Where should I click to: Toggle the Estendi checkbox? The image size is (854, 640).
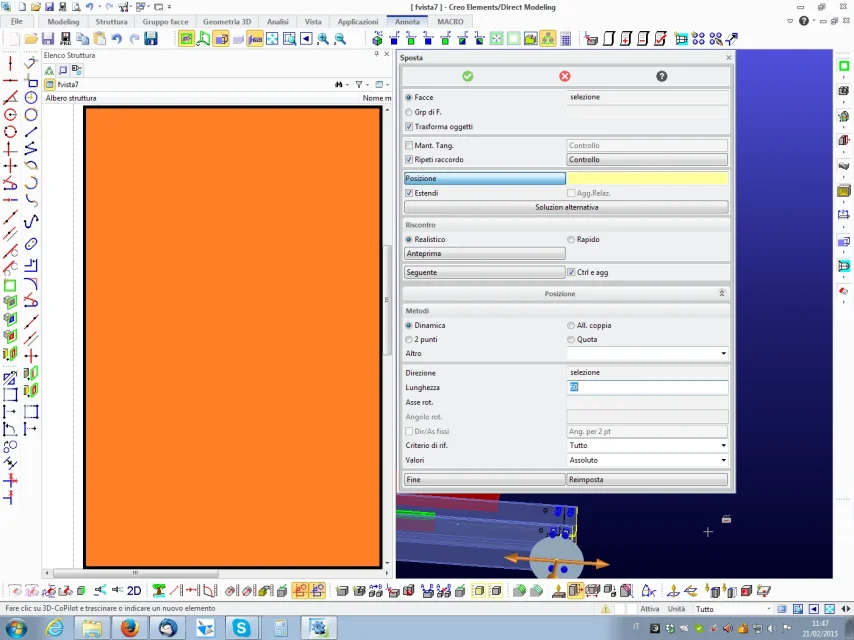pos(409,193)
